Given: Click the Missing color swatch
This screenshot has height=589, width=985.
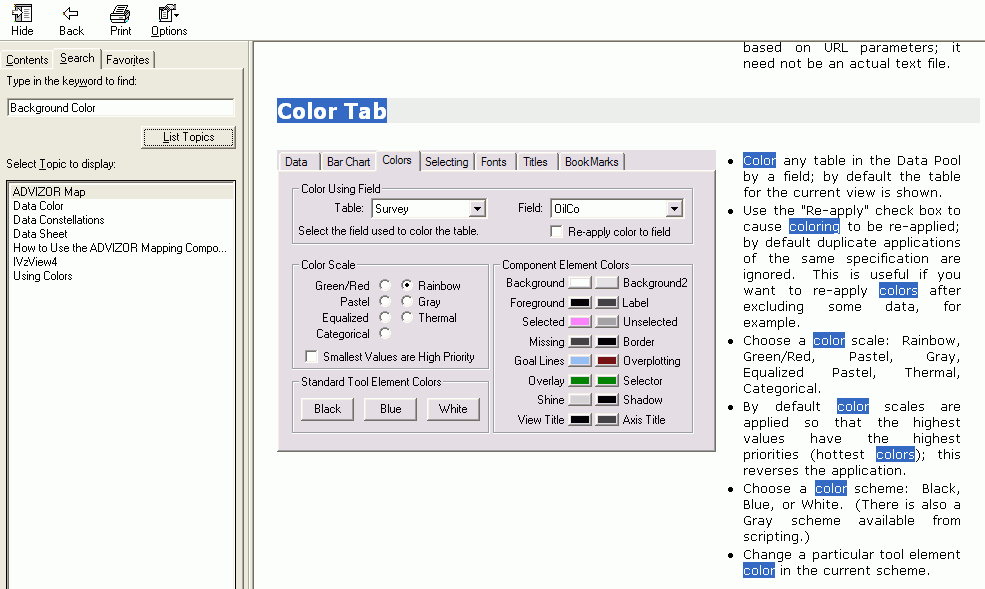Looking at the screenshot, I should pos(580,342).
